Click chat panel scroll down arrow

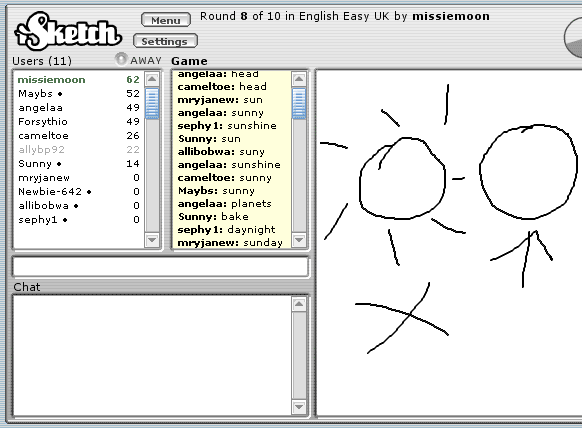[x=299, y=407]
